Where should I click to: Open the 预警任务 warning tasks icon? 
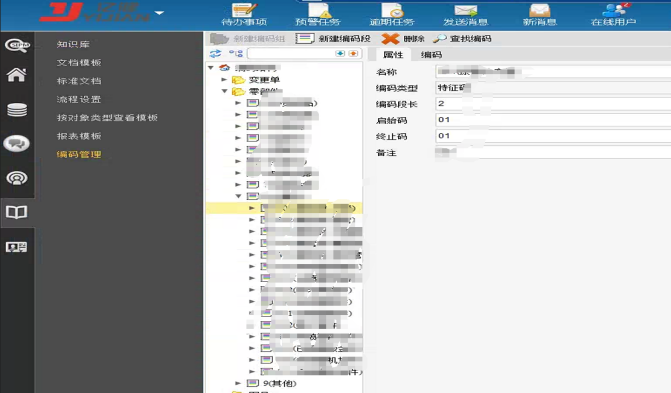point(318,14)
